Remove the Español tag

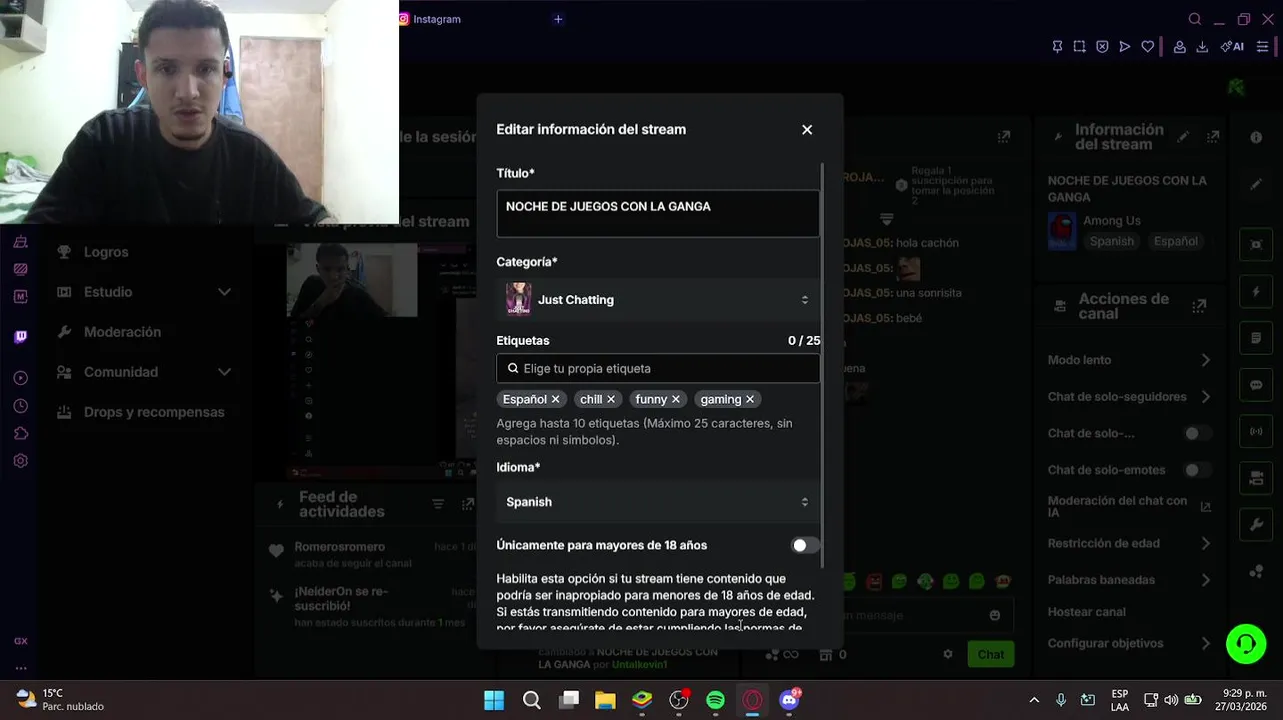coord(555,399)
